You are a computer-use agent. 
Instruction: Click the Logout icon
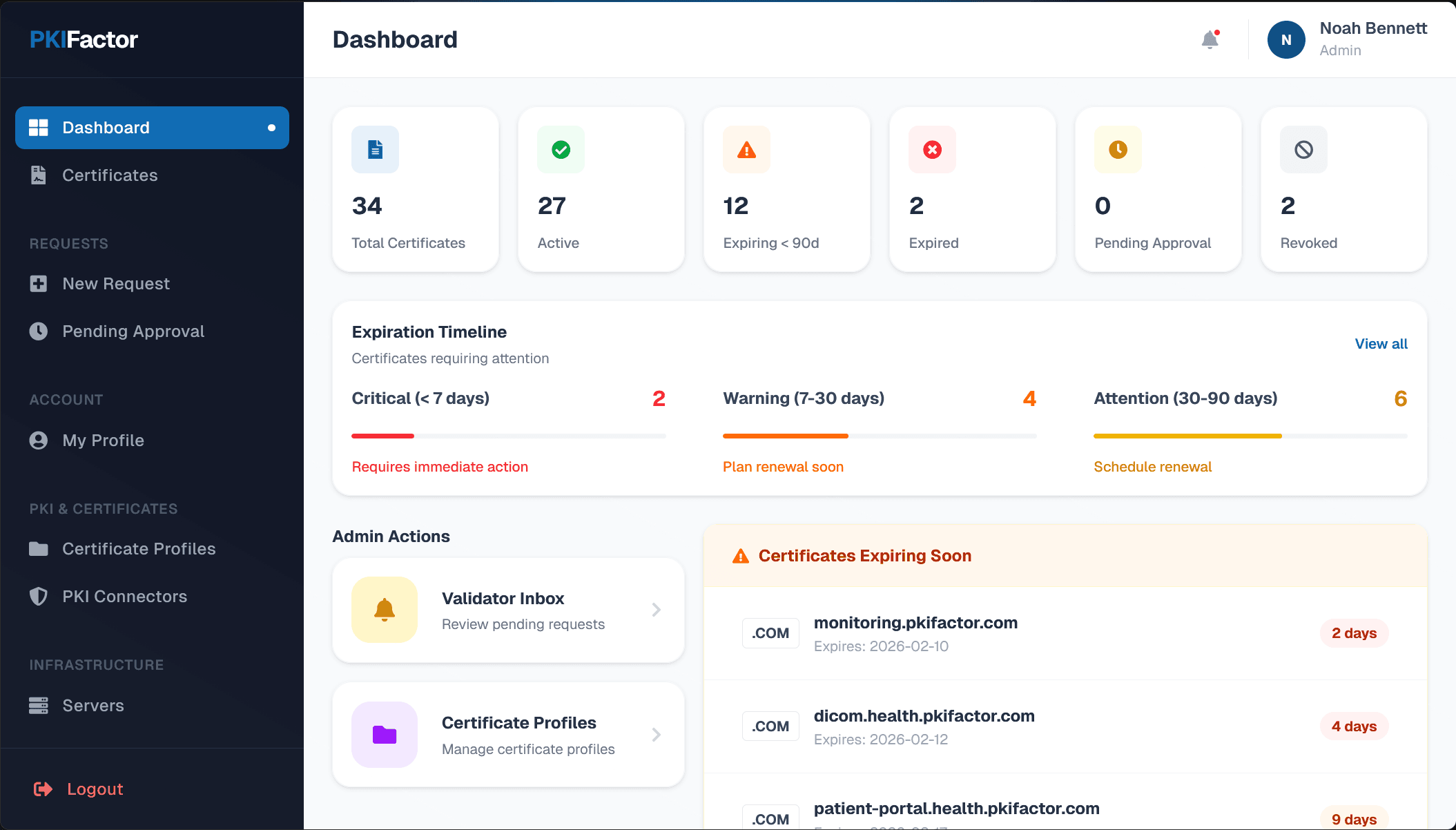(43, 789)
